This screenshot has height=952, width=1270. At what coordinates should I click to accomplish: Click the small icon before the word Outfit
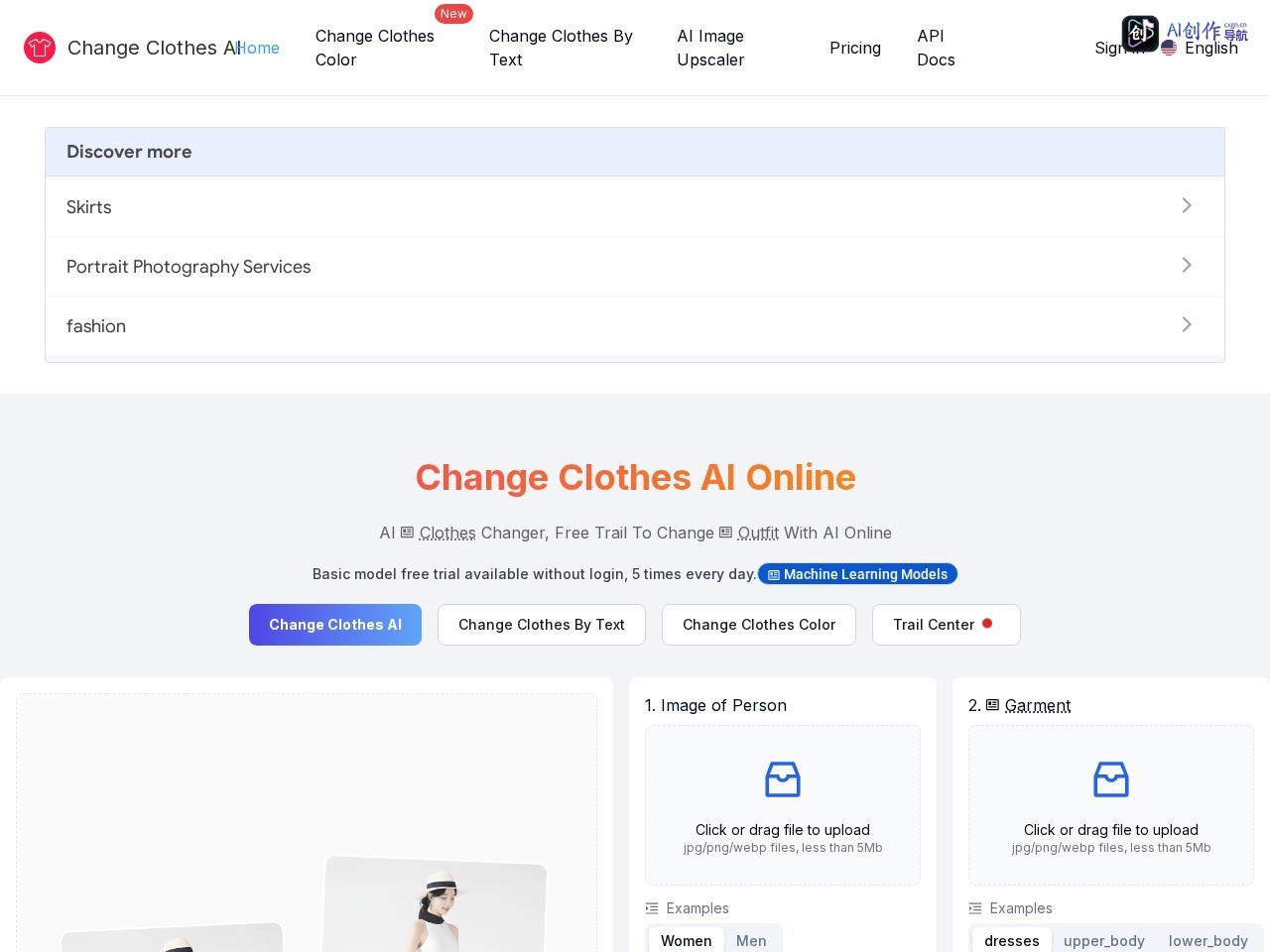(x=725, y=533)
